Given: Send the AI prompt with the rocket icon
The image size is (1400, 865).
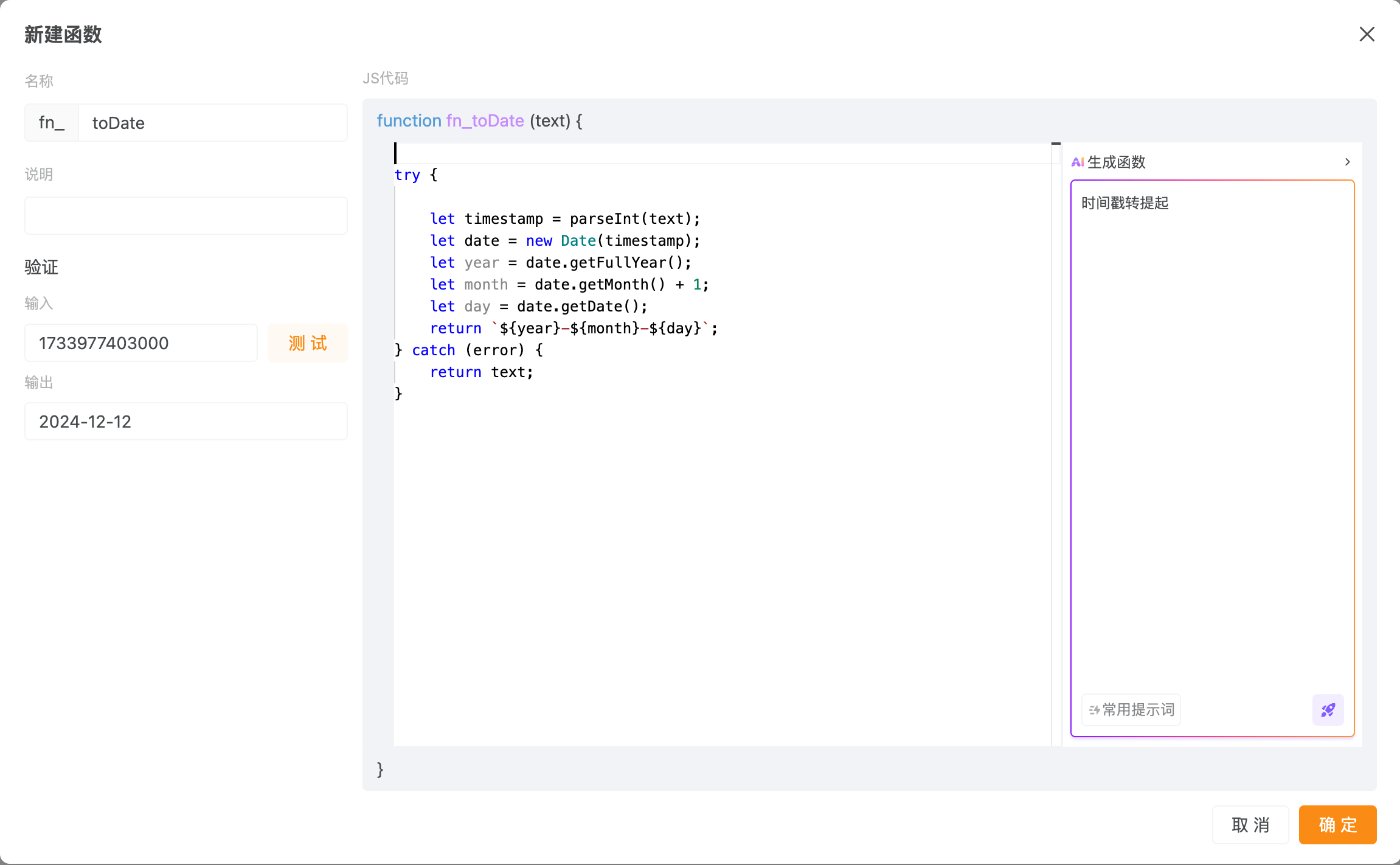Looking at the screenshot, I should [x=1328, y=710].
